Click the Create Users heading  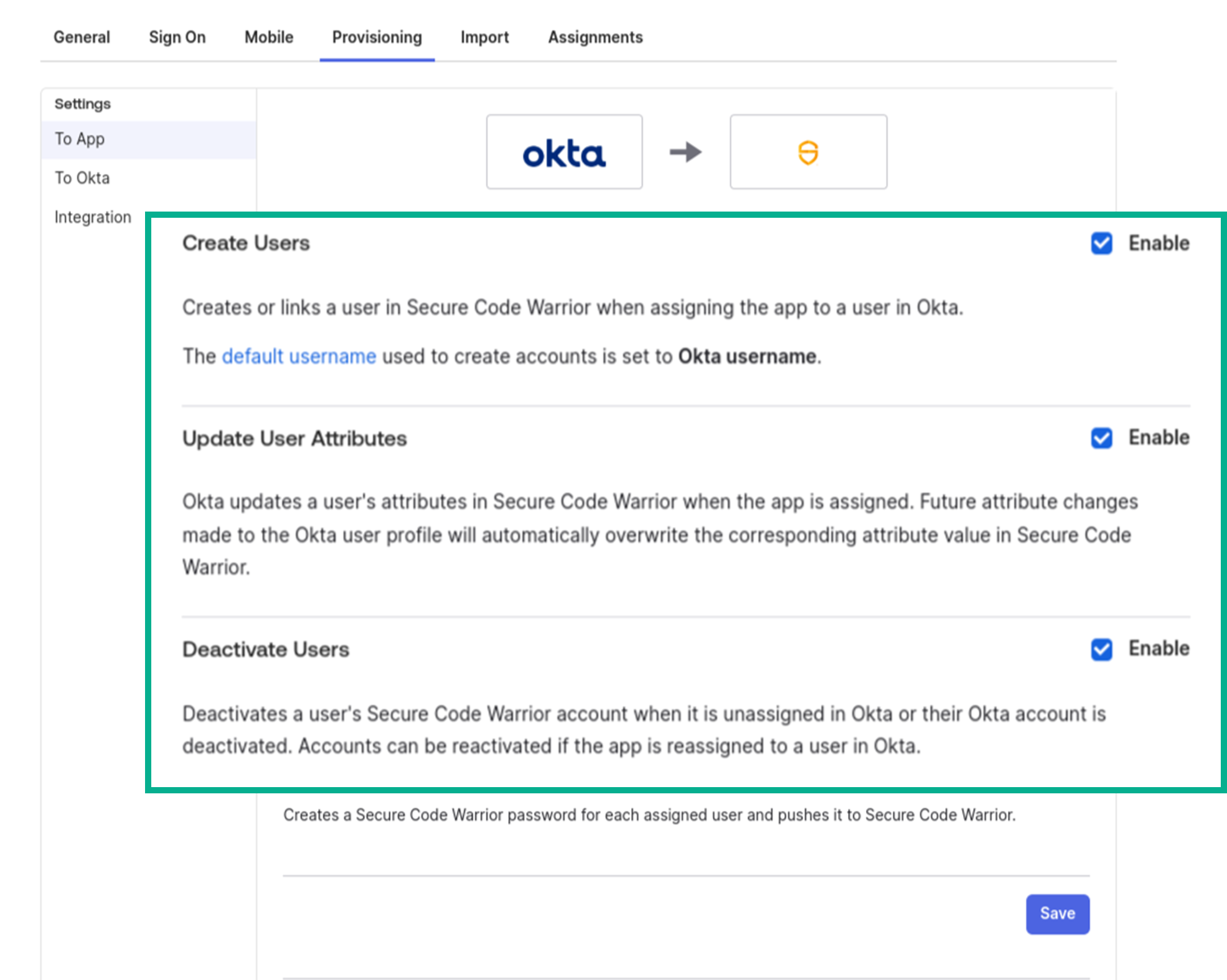point(246,243)
